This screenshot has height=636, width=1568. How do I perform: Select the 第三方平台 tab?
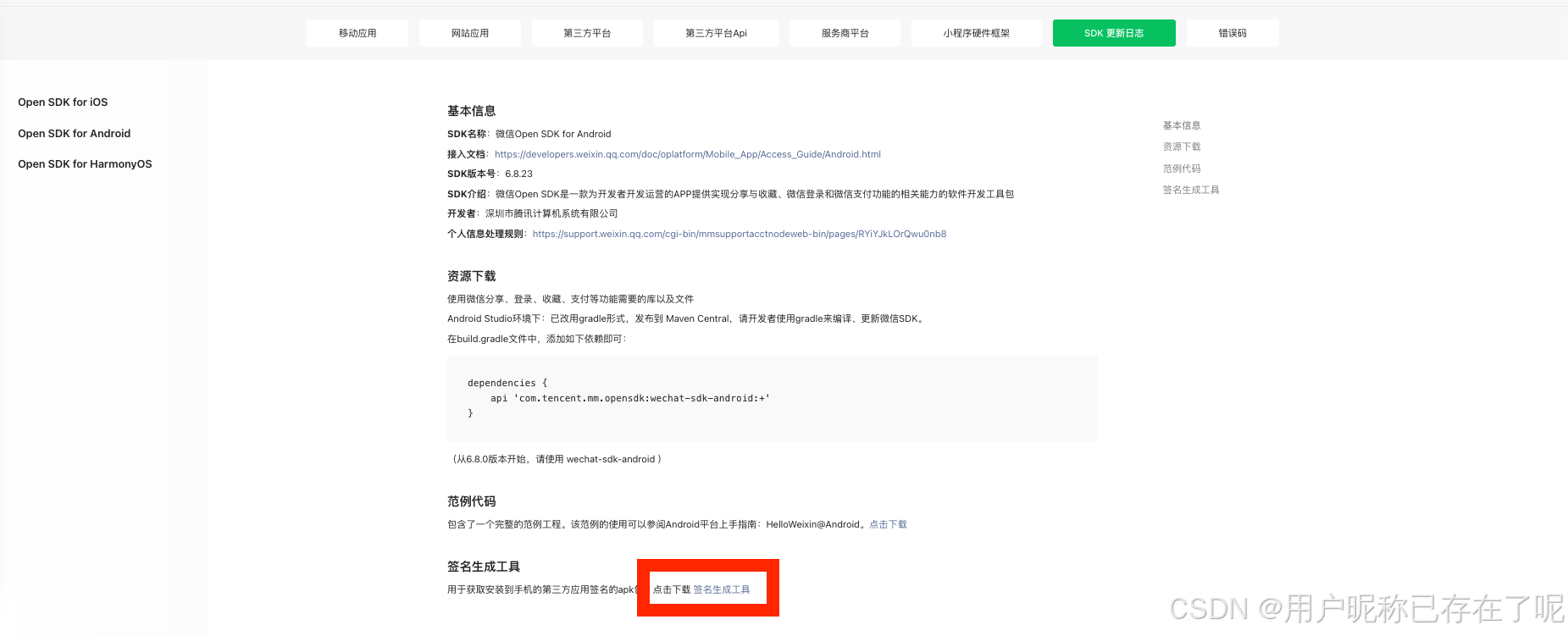click(587, 33)
